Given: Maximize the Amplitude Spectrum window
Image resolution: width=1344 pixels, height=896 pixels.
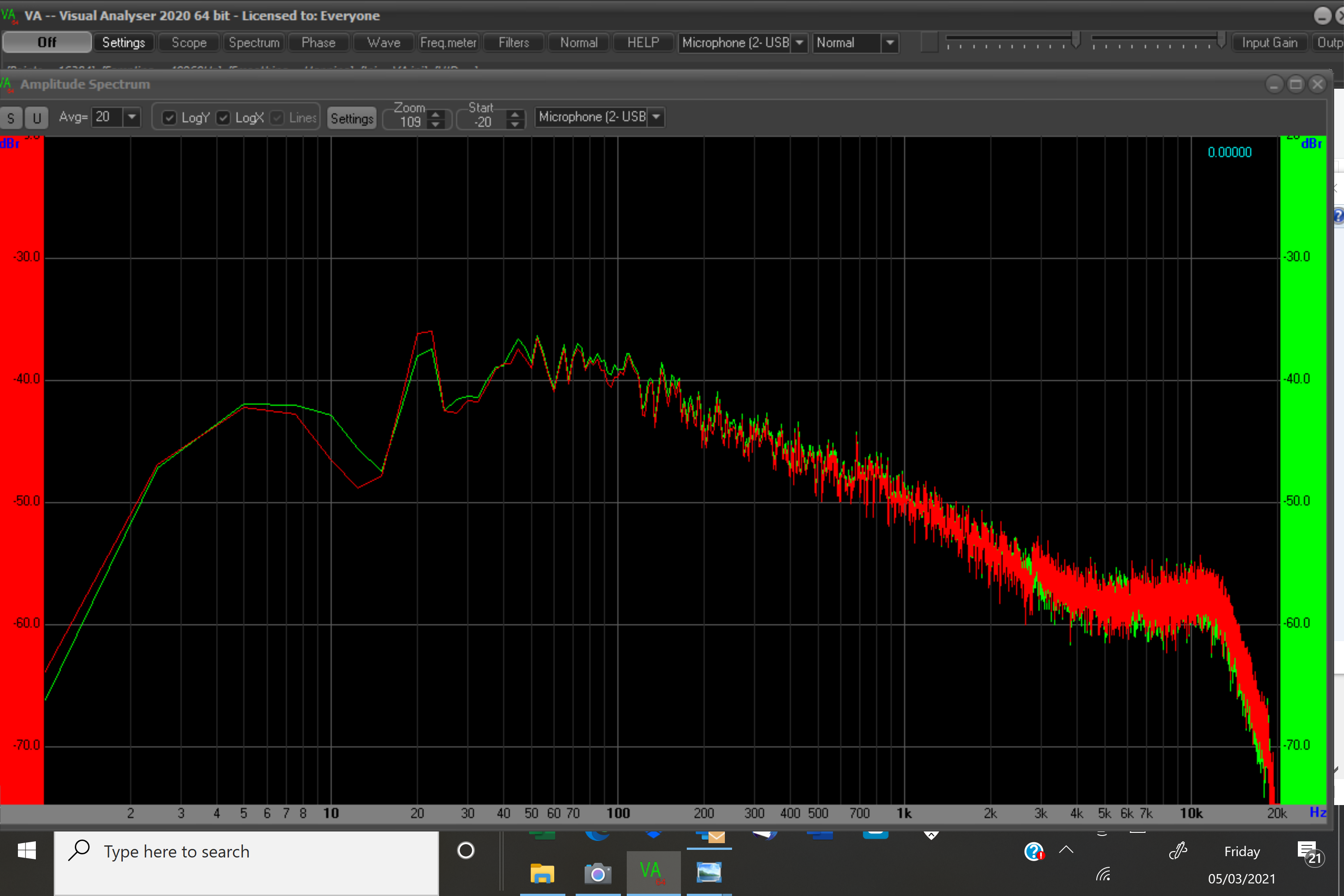Looking at the screenshot, I should pos(1296,85).
